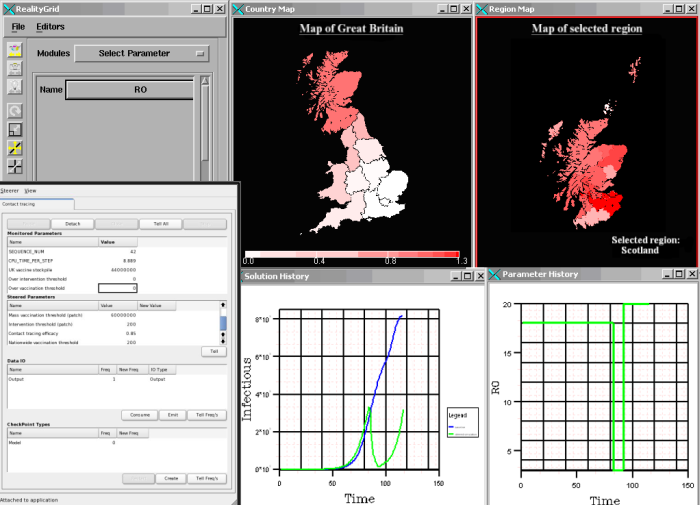Click Intervention threshold (patch) row
This screenshot has width=700, height=505.
pyautogui.click(x=91, y=325)
